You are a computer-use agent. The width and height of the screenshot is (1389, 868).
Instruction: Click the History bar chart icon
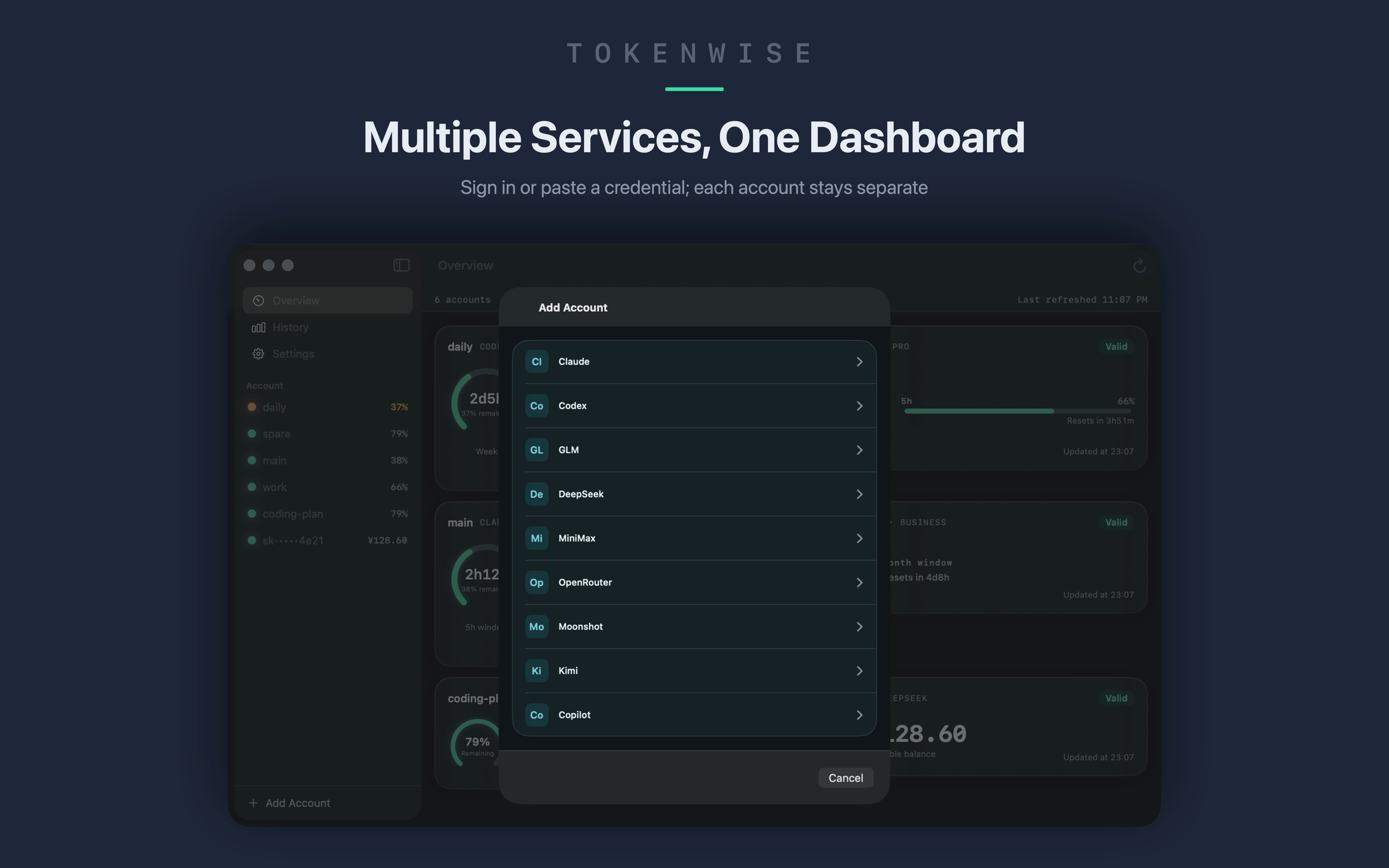(259, 327)
